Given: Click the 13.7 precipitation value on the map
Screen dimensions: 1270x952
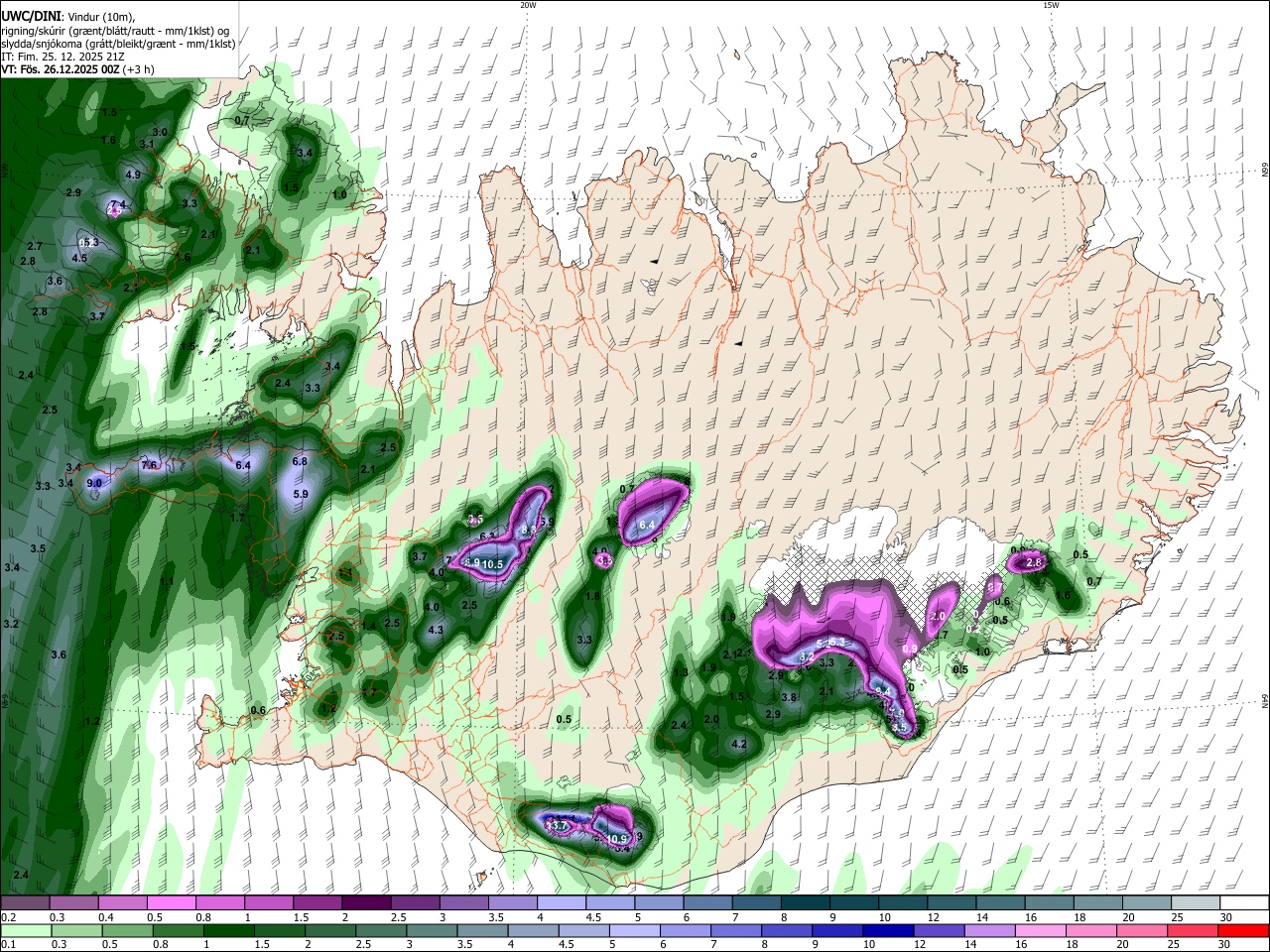Looking at the screenshot, I should point(557,825).
